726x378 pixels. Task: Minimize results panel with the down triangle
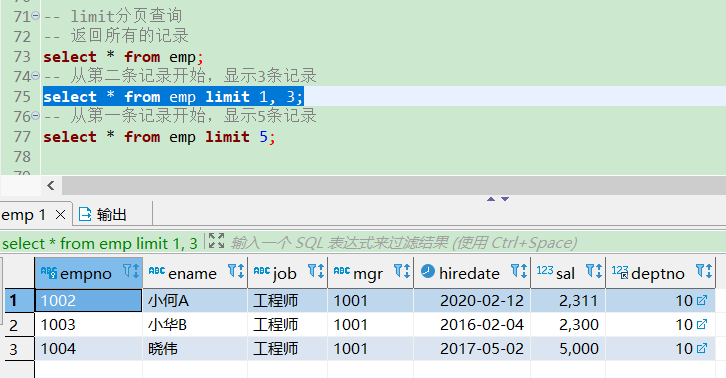505,199
